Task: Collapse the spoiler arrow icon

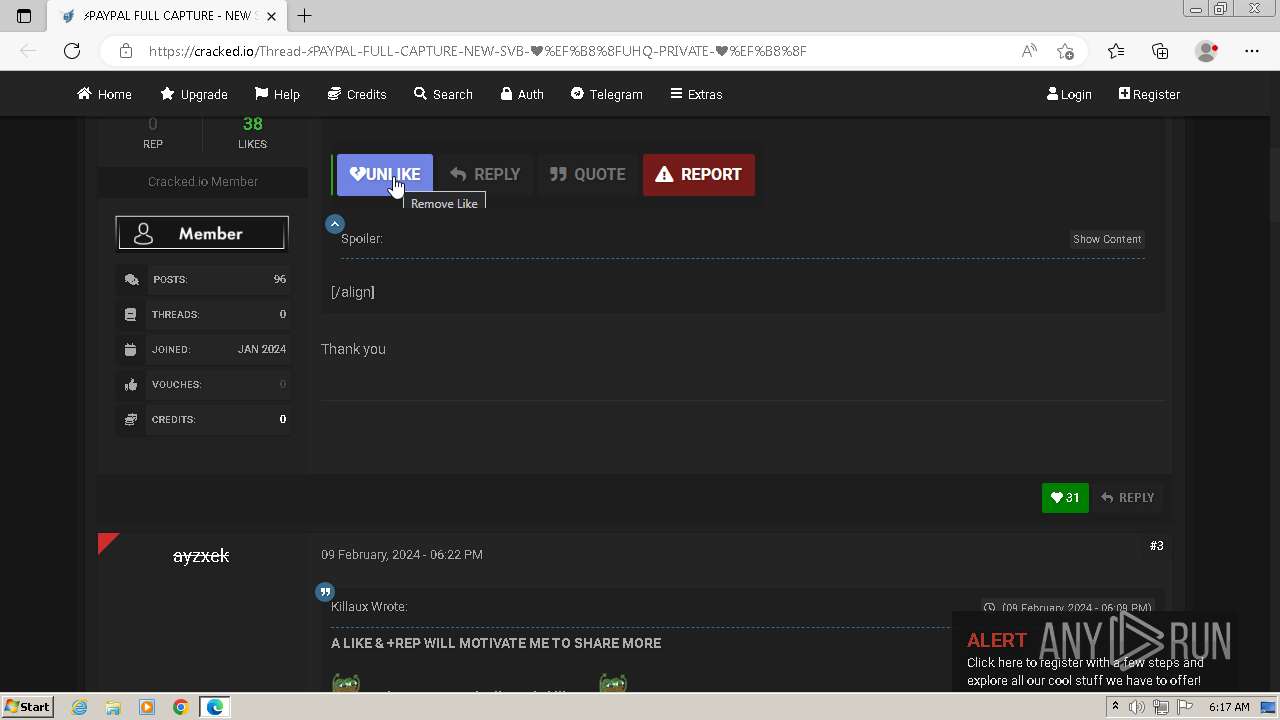Action: tap(335, 224)
